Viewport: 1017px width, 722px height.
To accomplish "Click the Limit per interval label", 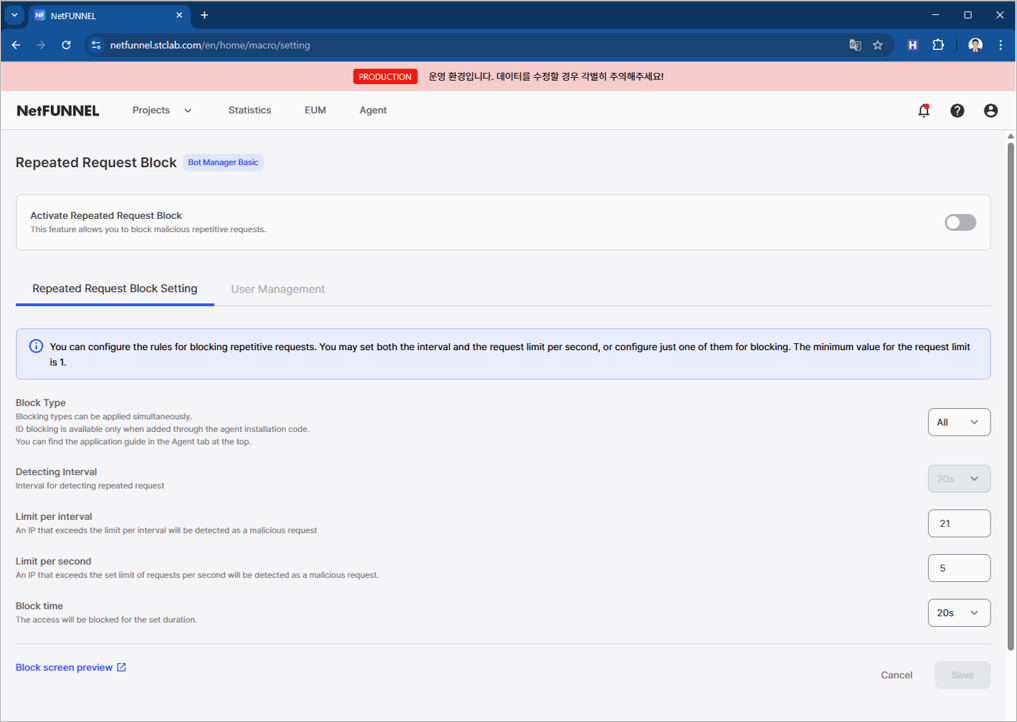I will click(54, 516).
